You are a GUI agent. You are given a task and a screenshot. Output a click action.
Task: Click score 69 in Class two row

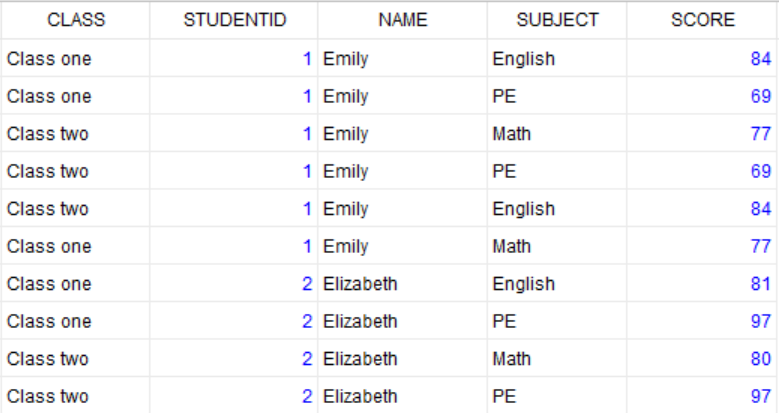[x=702, y=171]
